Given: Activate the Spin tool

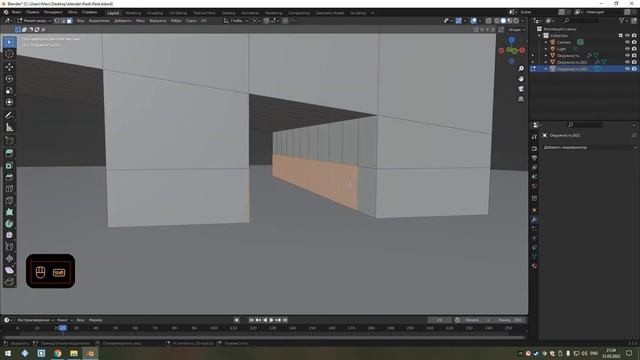Looking at the screenshot, I should [9, 224].
